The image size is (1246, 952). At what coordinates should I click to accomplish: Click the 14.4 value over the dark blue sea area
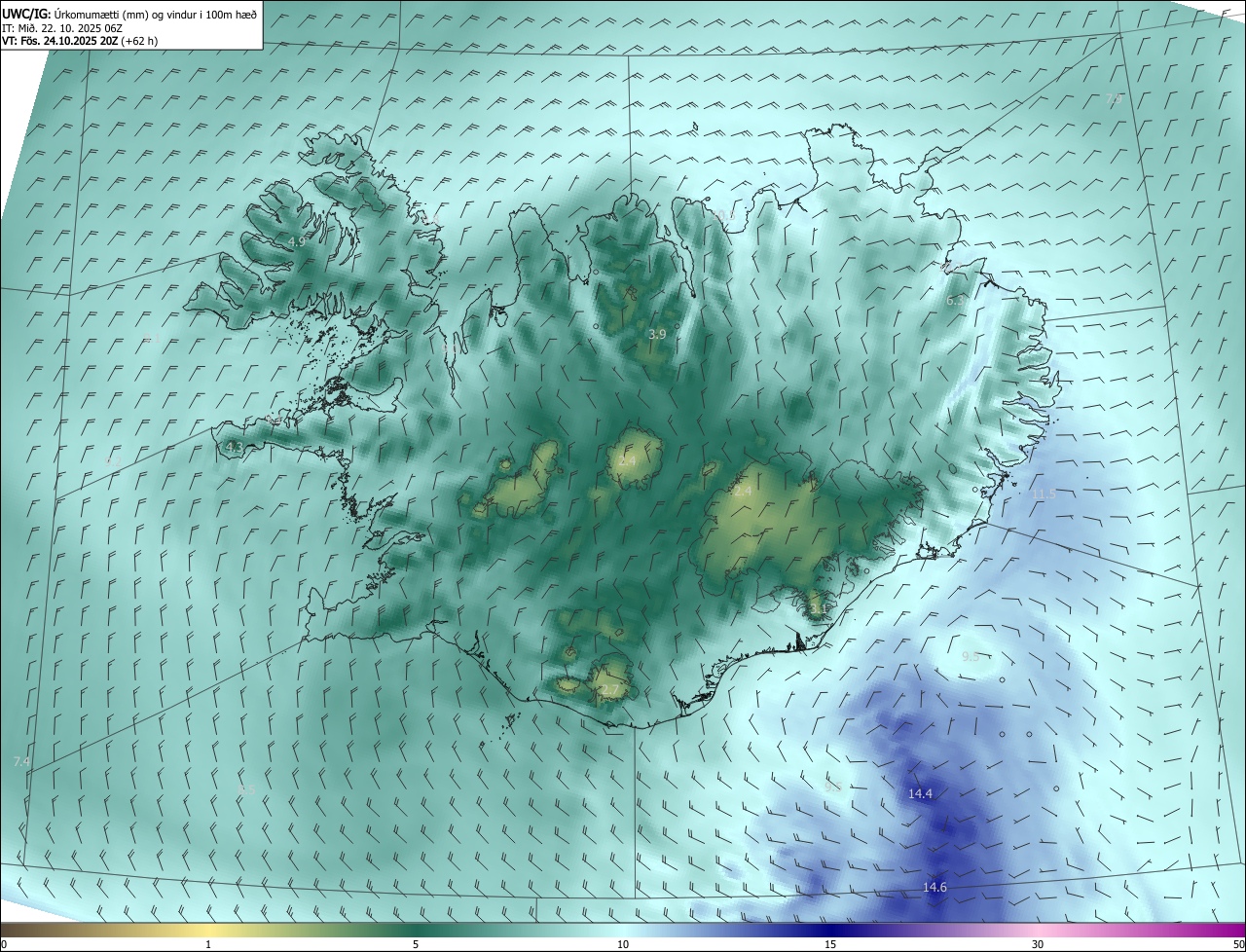click(x=920, y=794)
